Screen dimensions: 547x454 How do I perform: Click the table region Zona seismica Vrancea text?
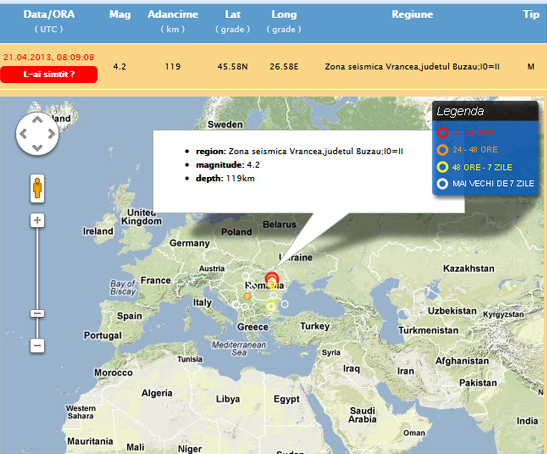pos(412,67)
